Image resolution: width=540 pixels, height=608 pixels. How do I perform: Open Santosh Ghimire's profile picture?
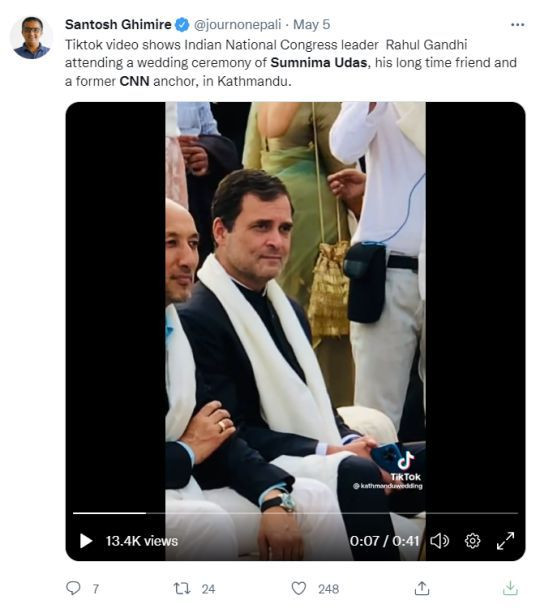[x=31, y=38]
